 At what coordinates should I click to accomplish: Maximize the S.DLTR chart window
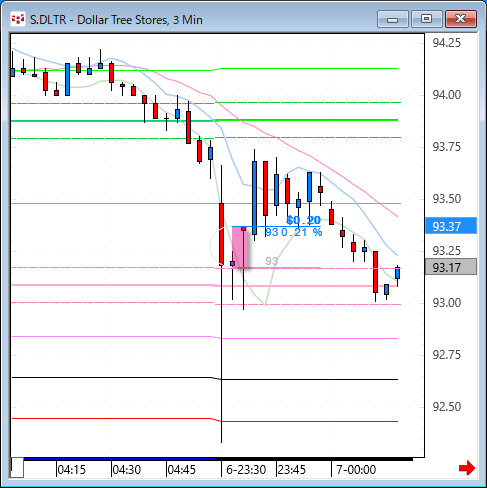click(x=426, y=19)
